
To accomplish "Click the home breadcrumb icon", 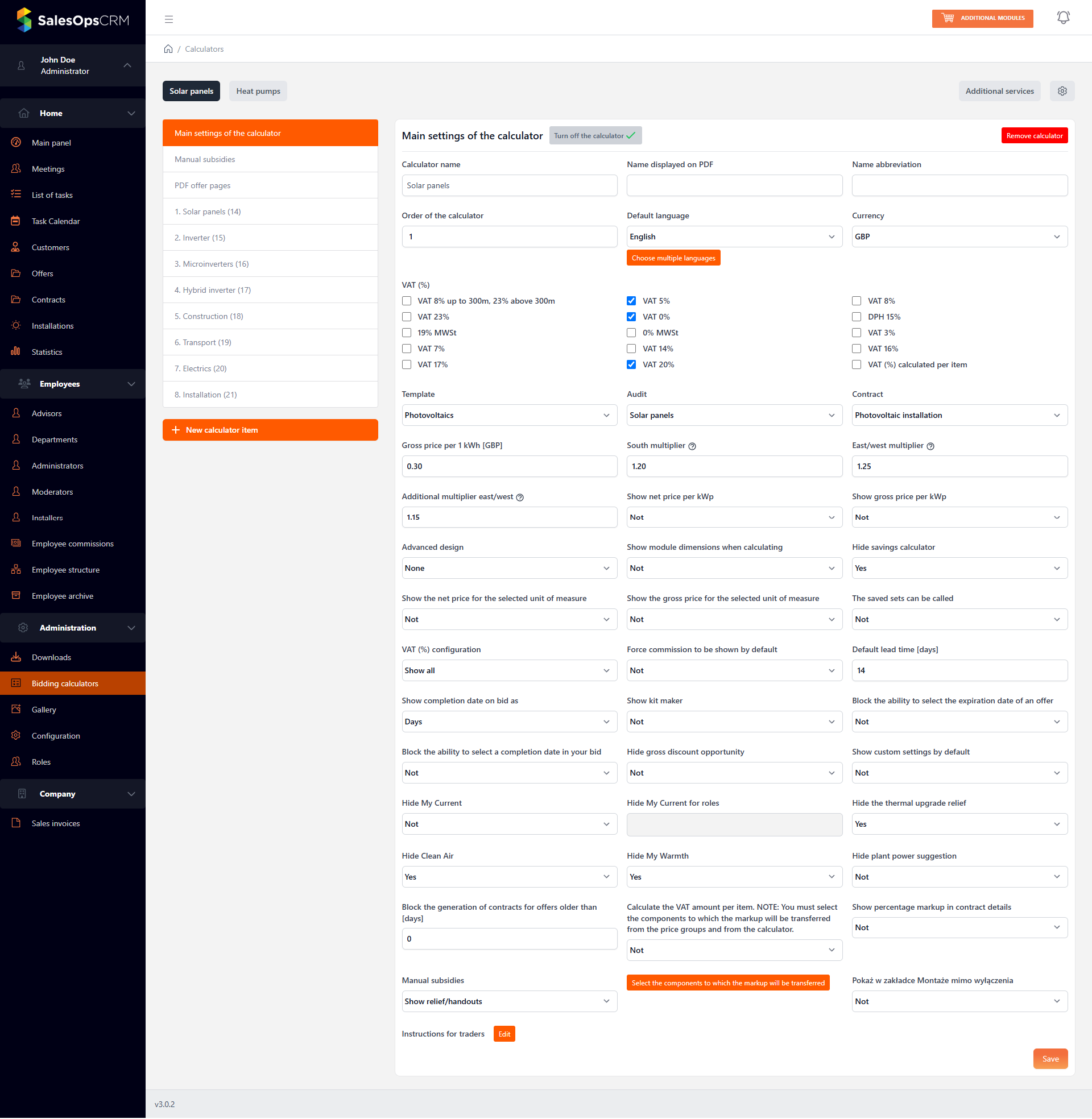I will coord(168,49).
